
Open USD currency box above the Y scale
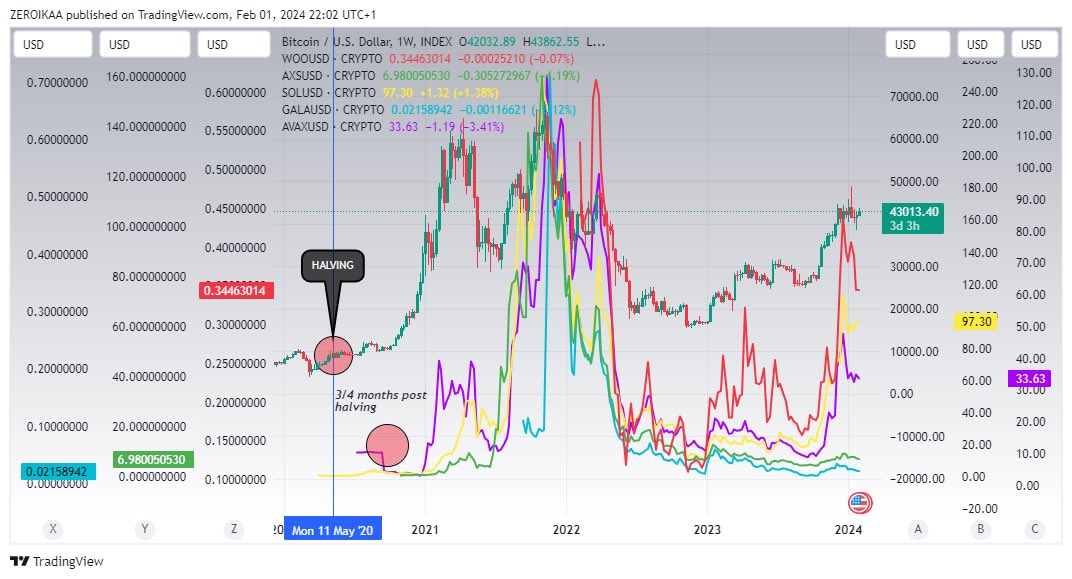144,44
